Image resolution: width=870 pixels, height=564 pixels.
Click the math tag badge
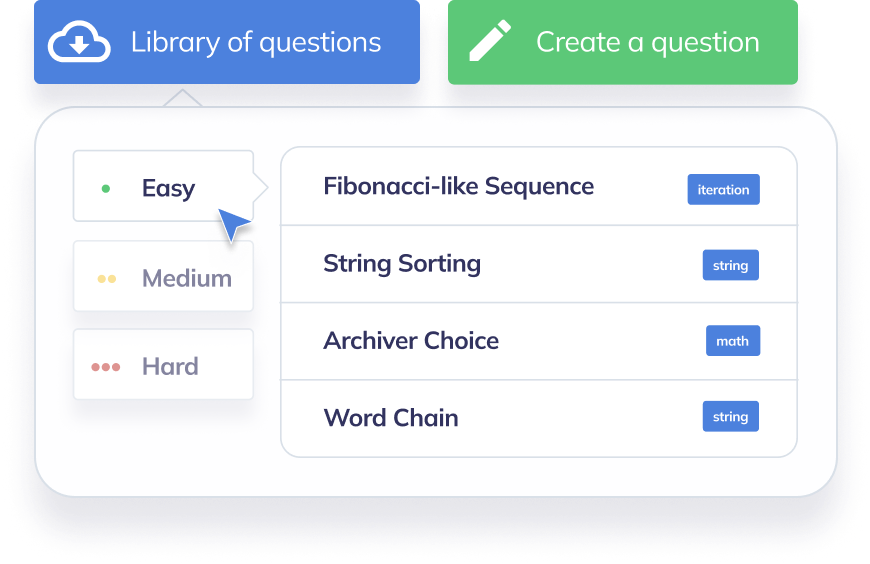coord(733,341)
